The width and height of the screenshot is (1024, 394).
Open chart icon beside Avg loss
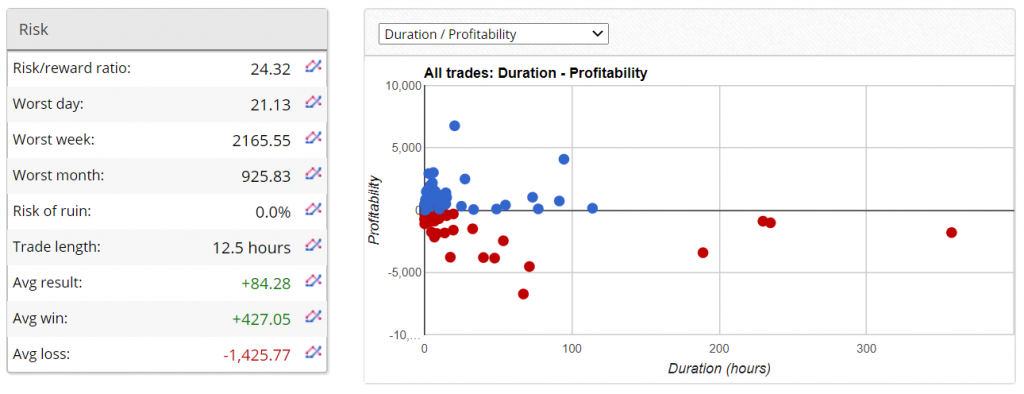pos(313,352)
